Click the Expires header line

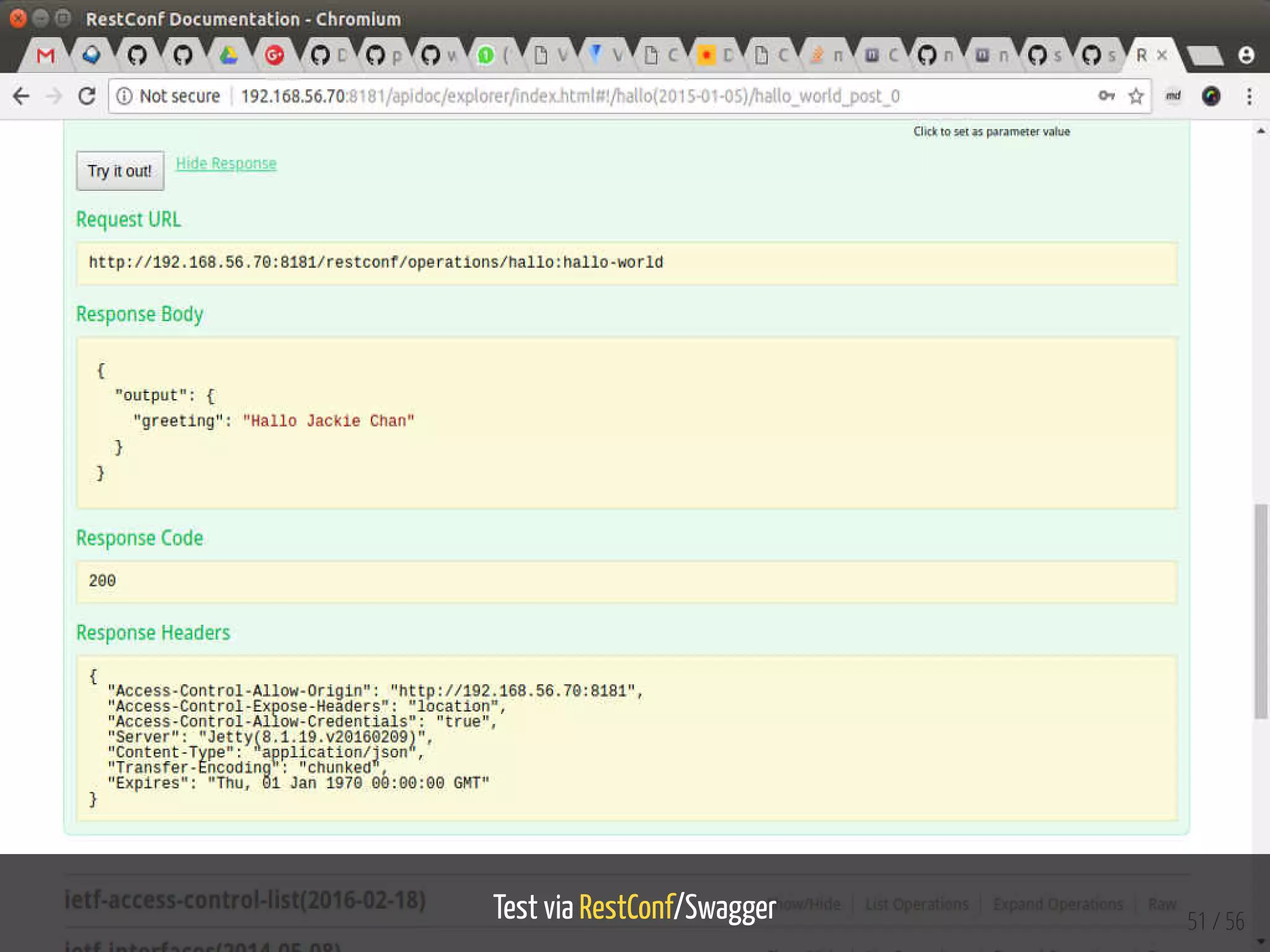[x=299, y=783]
